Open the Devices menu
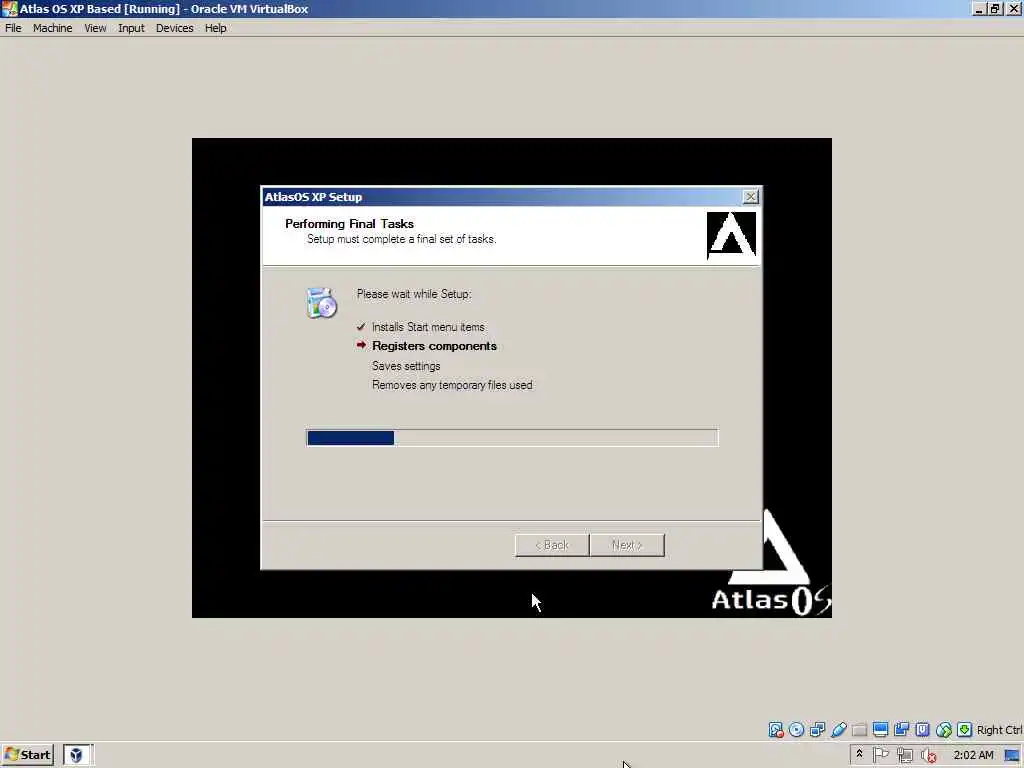Image resolution: width=1024 pixels, height=768 pixels. click(x=174, y=28)
